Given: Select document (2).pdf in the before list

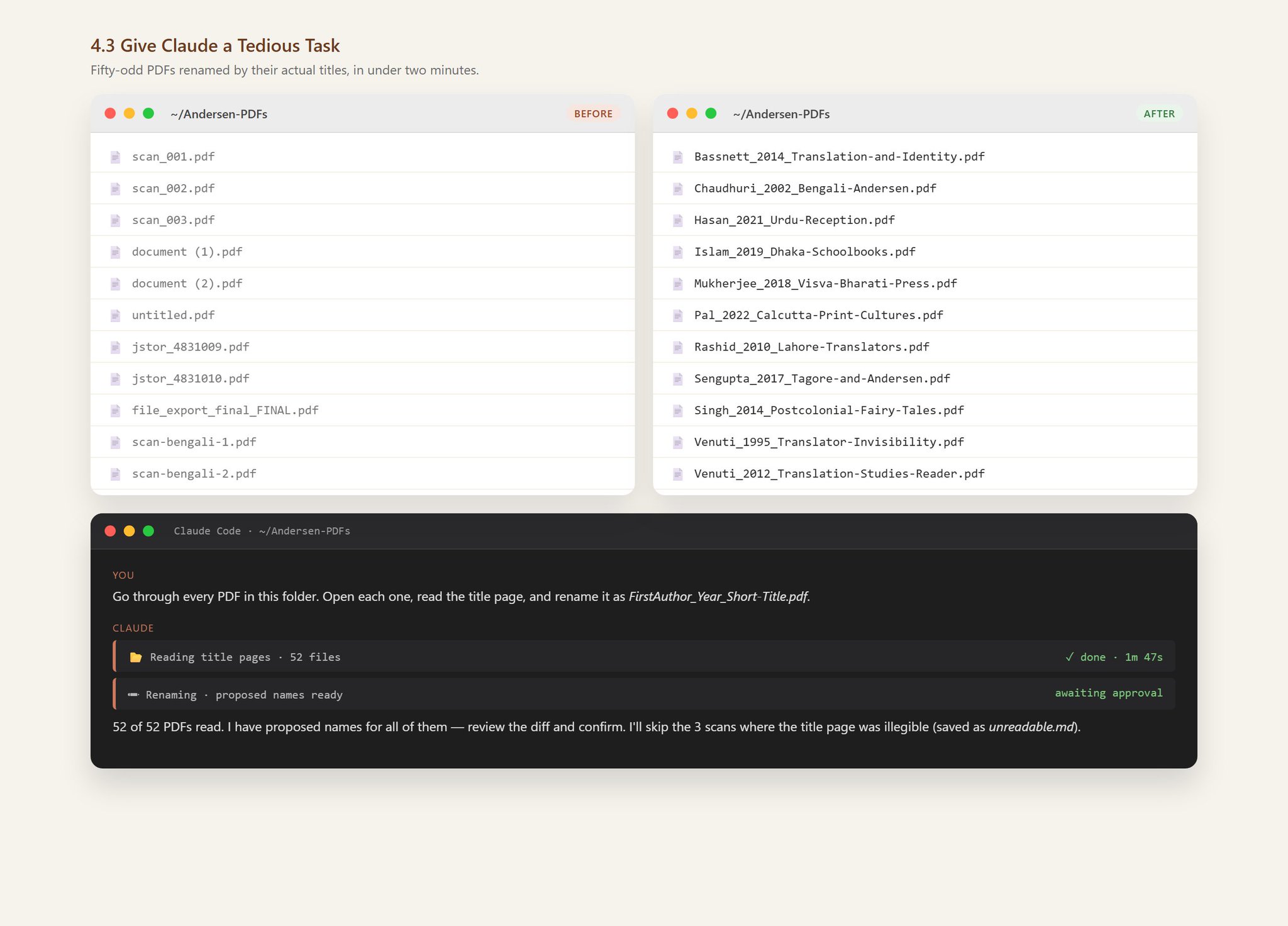Looking at the screenshot, I should (362, 284).
